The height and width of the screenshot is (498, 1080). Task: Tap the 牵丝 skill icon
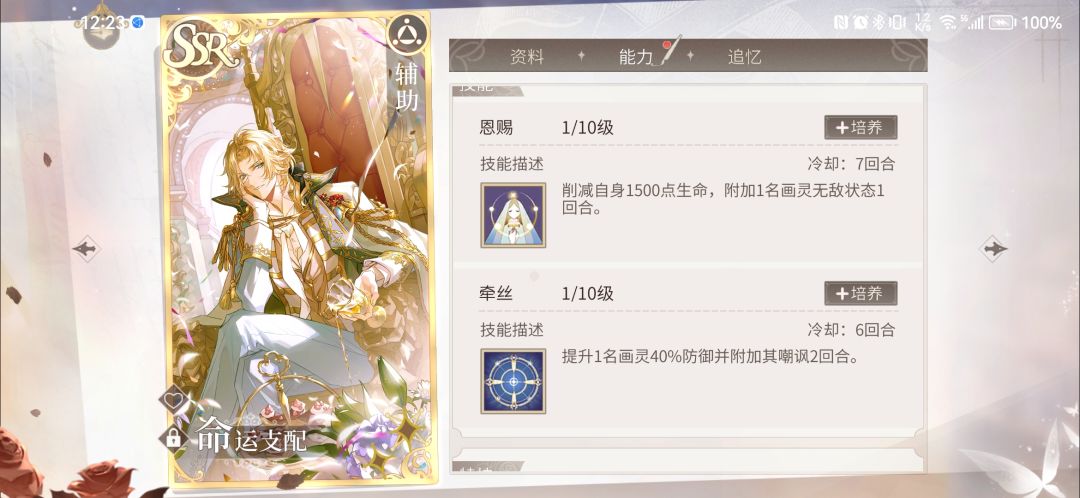pyautogui.click(x=513, y=381)
